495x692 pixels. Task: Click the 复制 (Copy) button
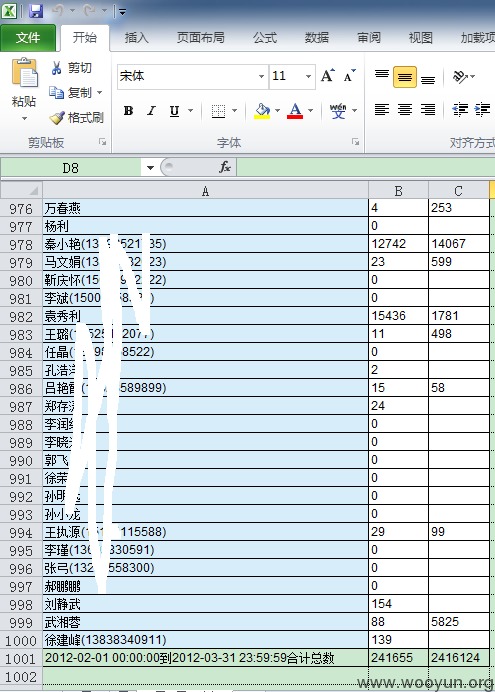point(71,93)
